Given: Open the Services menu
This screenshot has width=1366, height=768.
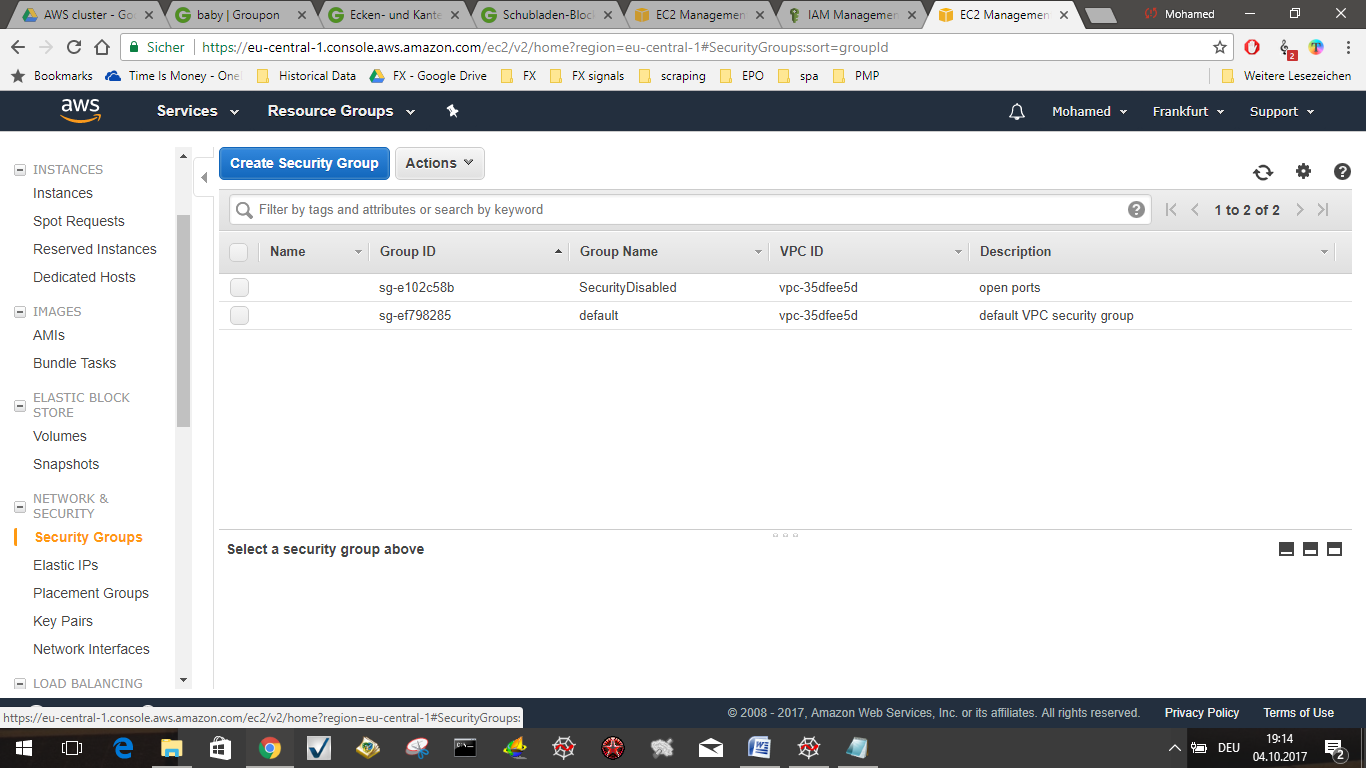Looking at the screenshot, I should [198, 111].
